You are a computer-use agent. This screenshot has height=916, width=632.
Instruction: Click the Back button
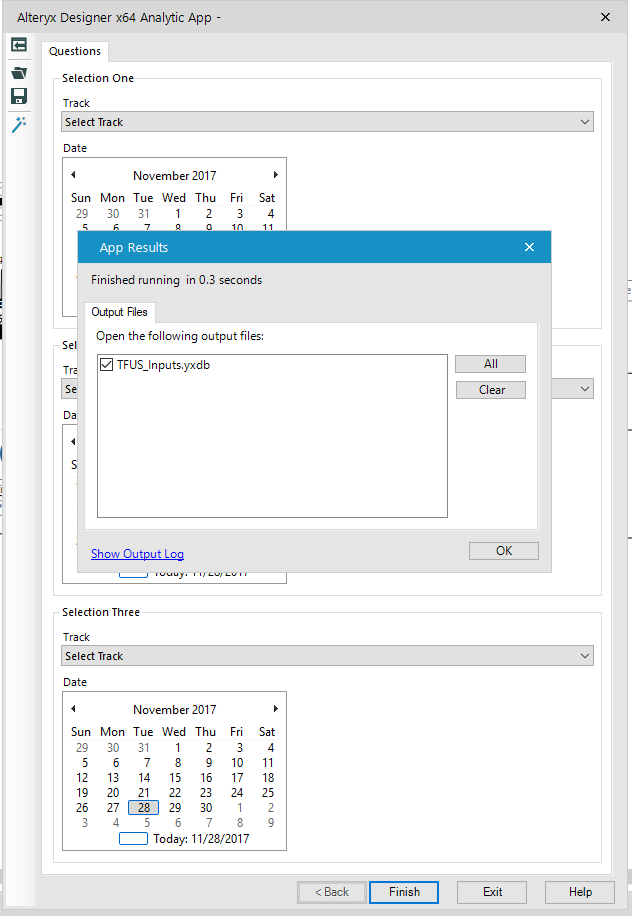(332, 892)
